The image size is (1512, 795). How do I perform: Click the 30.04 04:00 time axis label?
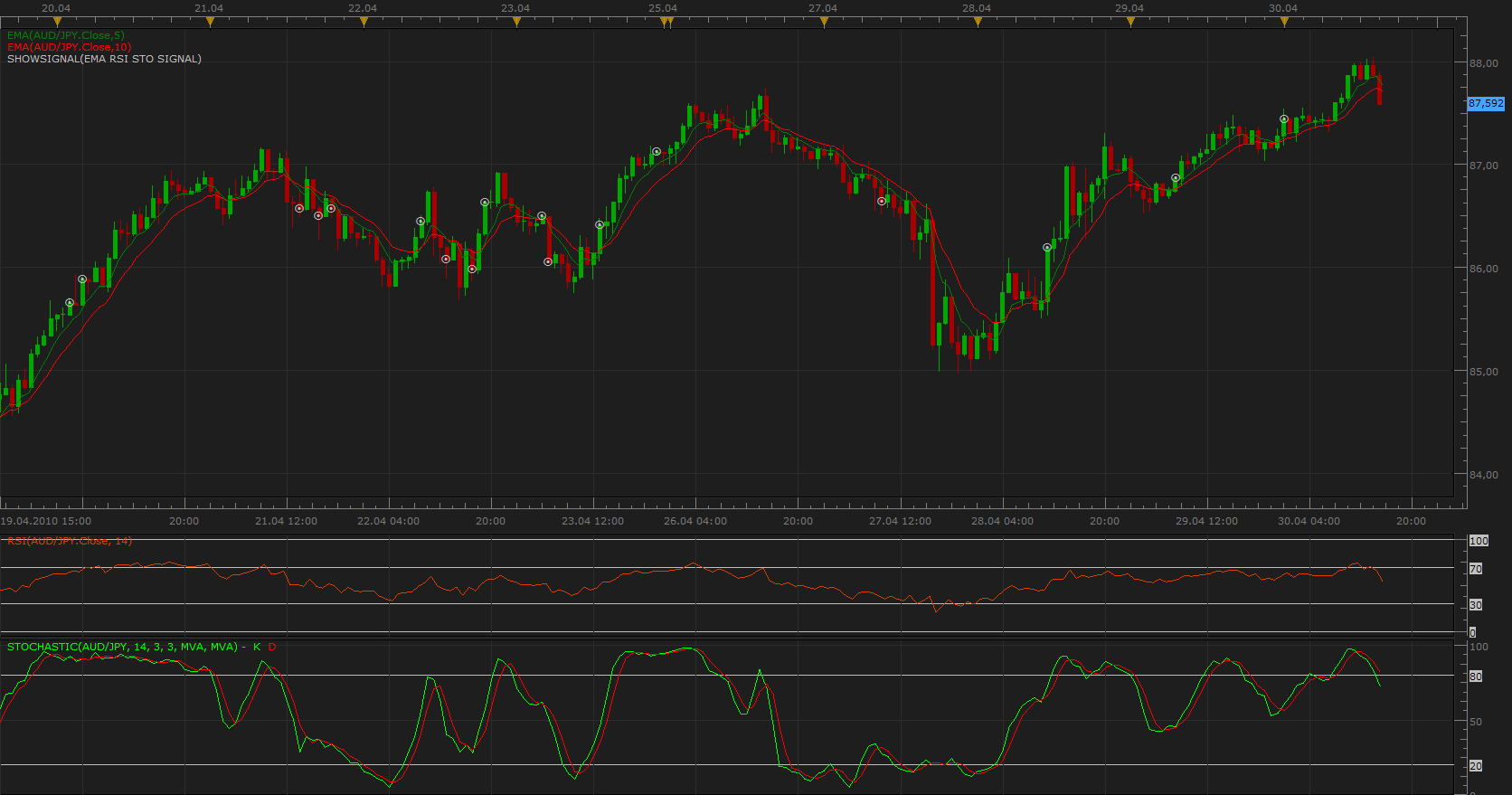(x=1309, y=521)
